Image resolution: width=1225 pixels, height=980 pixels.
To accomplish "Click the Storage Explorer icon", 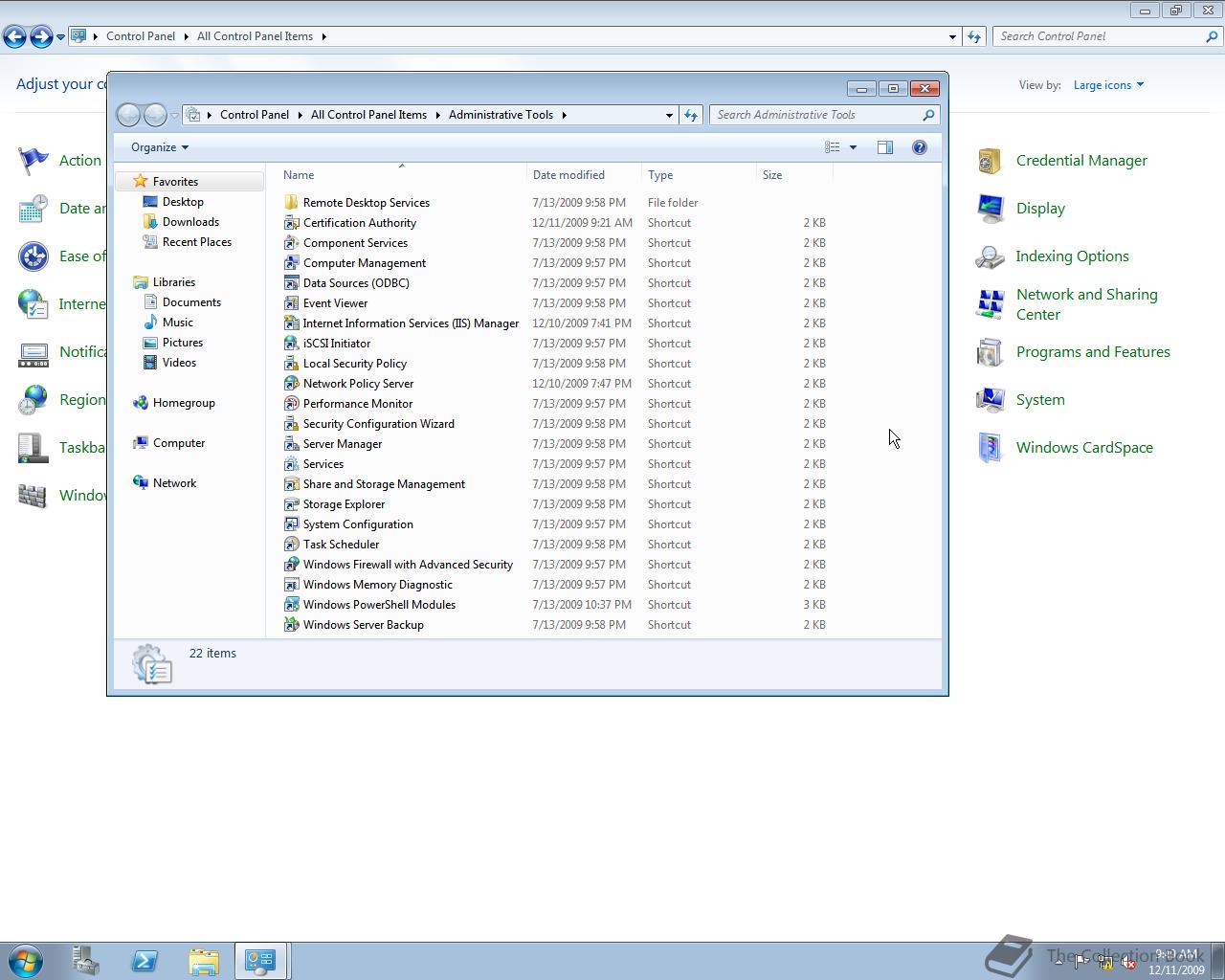I will pos(291,504).
